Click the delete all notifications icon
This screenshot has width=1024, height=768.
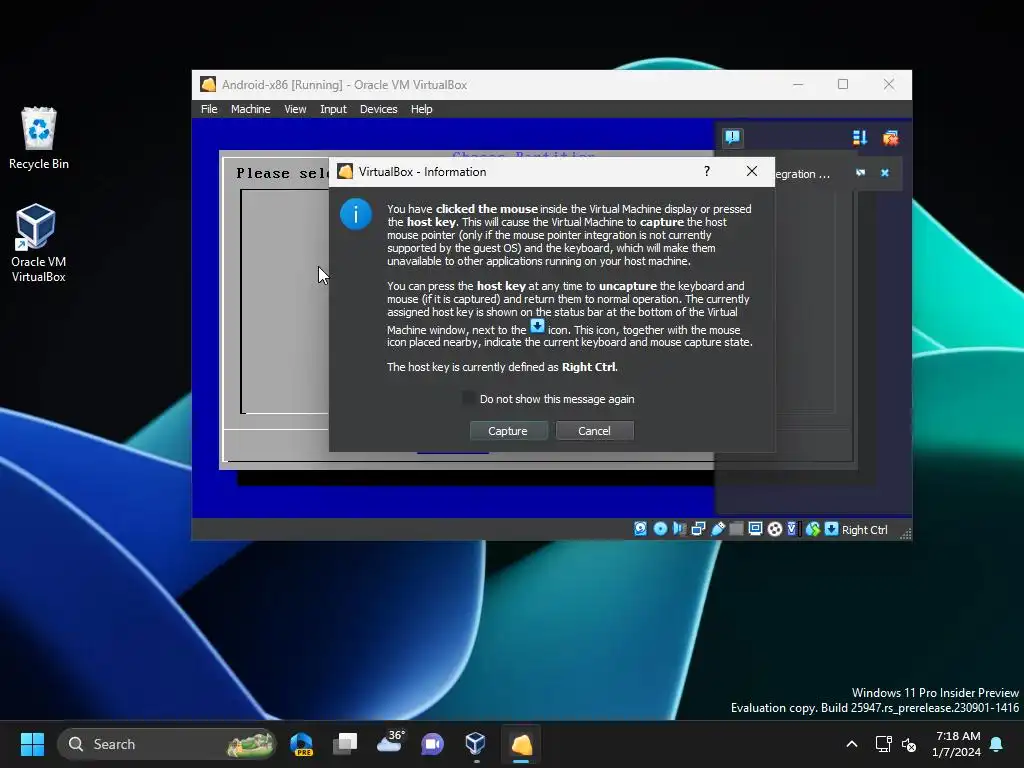(x=891, y=137)
